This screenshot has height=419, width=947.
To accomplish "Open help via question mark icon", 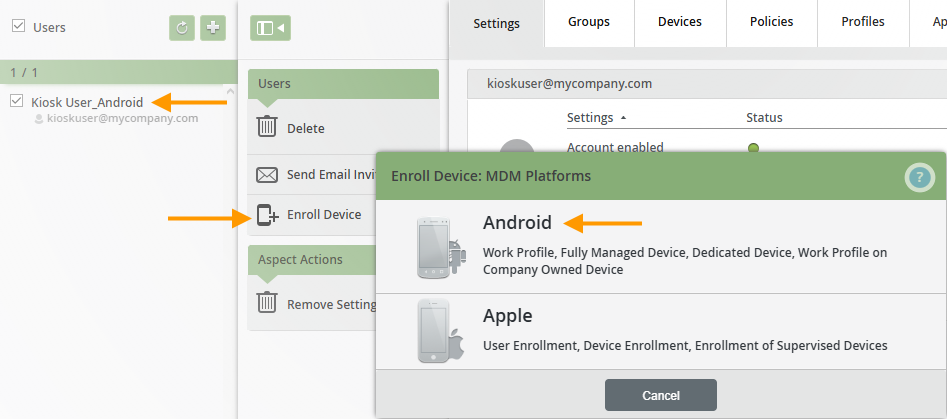I will 919,178.
